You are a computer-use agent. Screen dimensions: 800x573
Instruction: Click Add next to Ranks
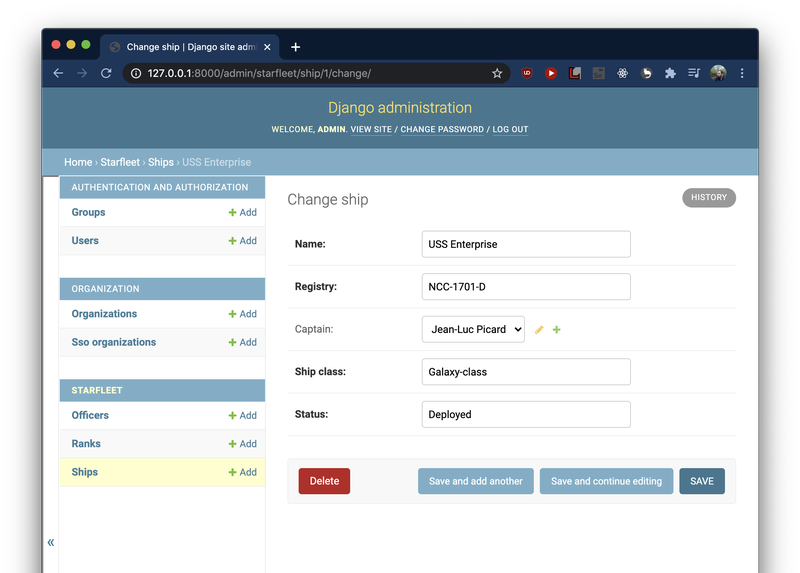coord(243,444)
